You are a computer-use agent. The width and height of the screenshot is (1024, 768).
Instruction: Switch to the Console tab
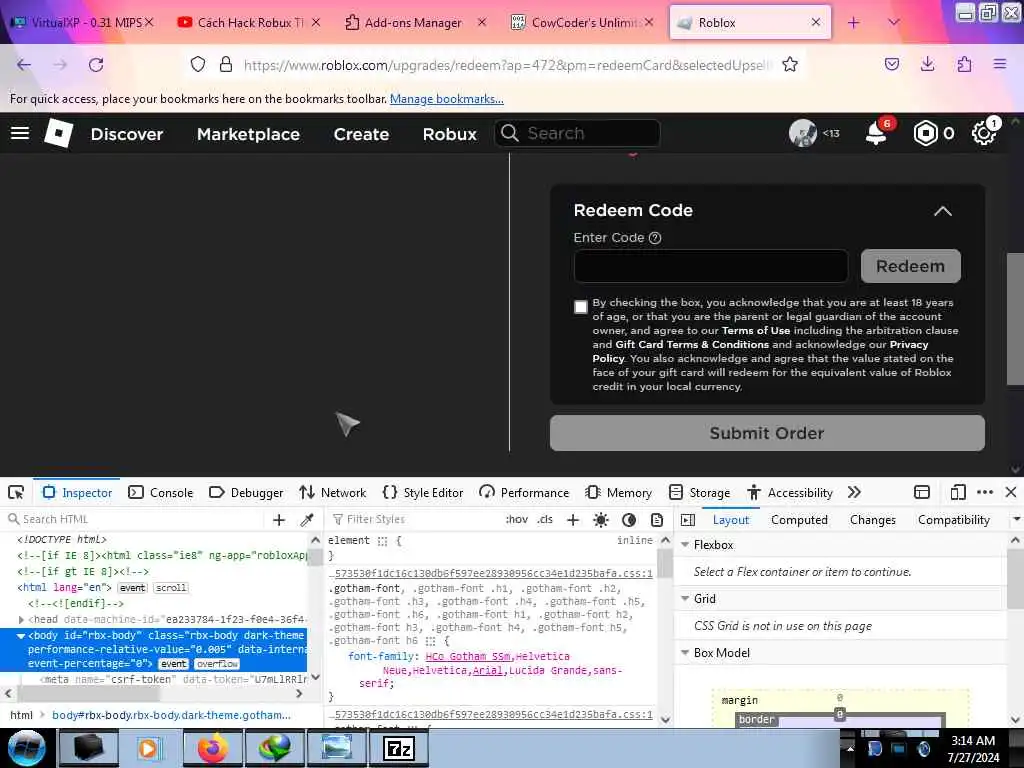(161, 492)
